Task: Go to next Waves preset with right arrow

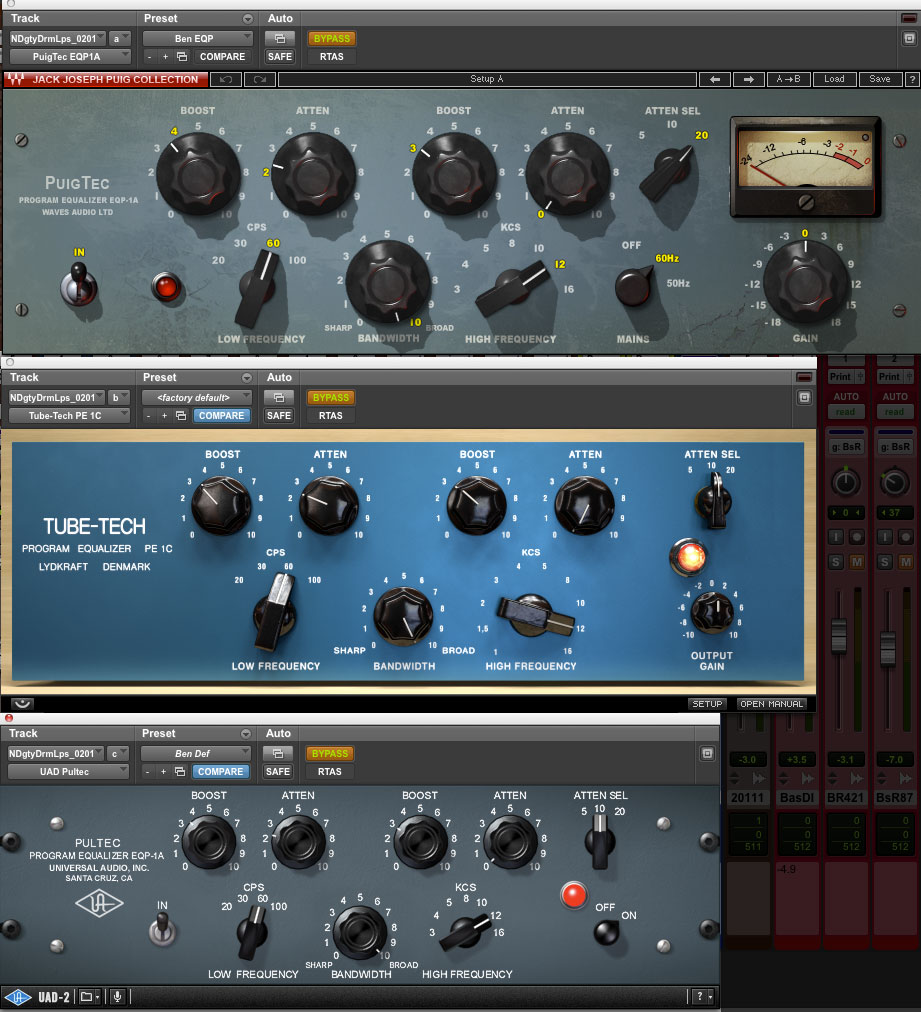Action: click(x=749, y=79)
